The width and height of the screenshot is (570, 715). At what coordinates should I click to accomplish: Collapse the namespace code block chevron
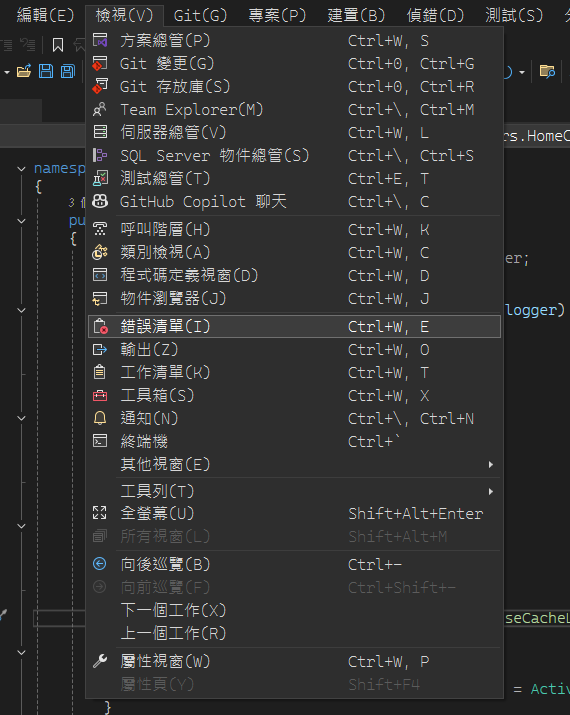21,169
